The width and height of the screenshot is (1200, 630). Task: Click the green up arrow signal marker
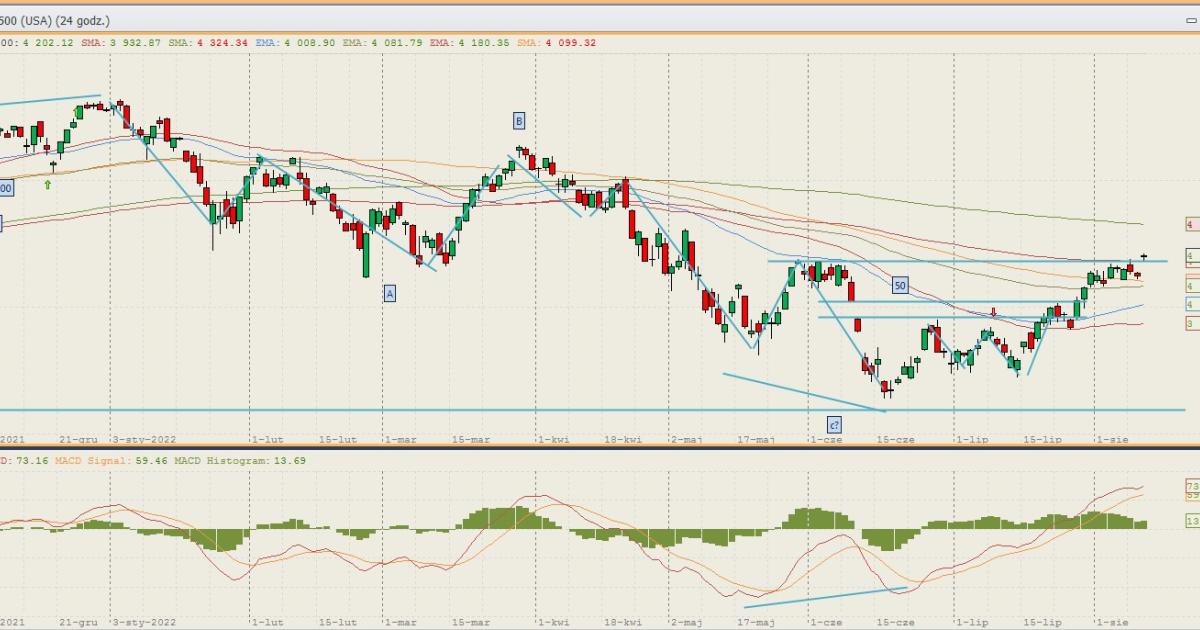click(x=48, y=184)
